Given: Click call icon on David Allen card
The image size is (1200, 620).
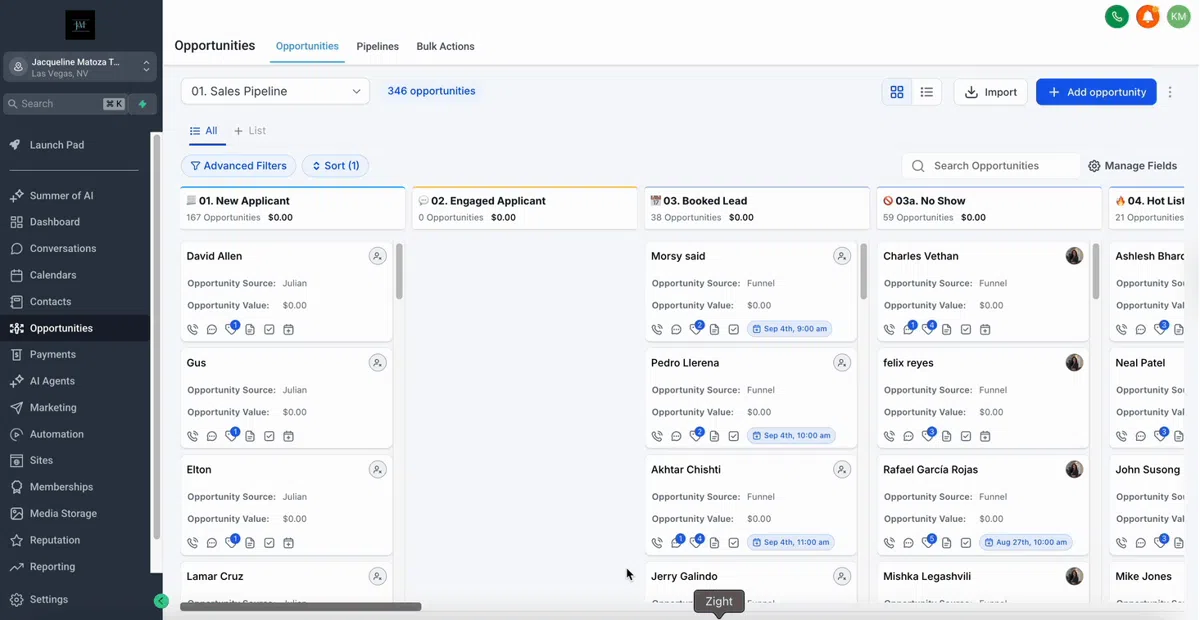Looking at the screenshot, I should click(193, 329).
